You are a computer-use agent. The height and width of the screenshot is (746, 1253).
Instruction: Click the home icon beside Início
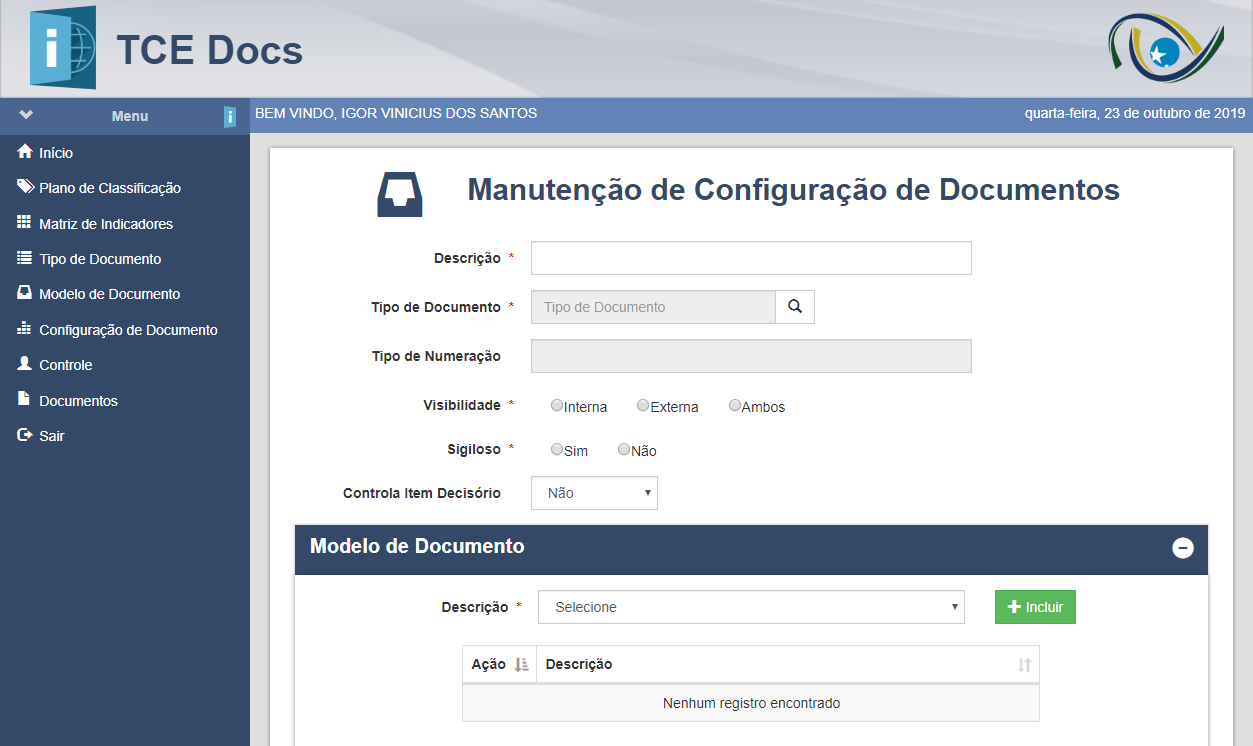coord(25,152)
